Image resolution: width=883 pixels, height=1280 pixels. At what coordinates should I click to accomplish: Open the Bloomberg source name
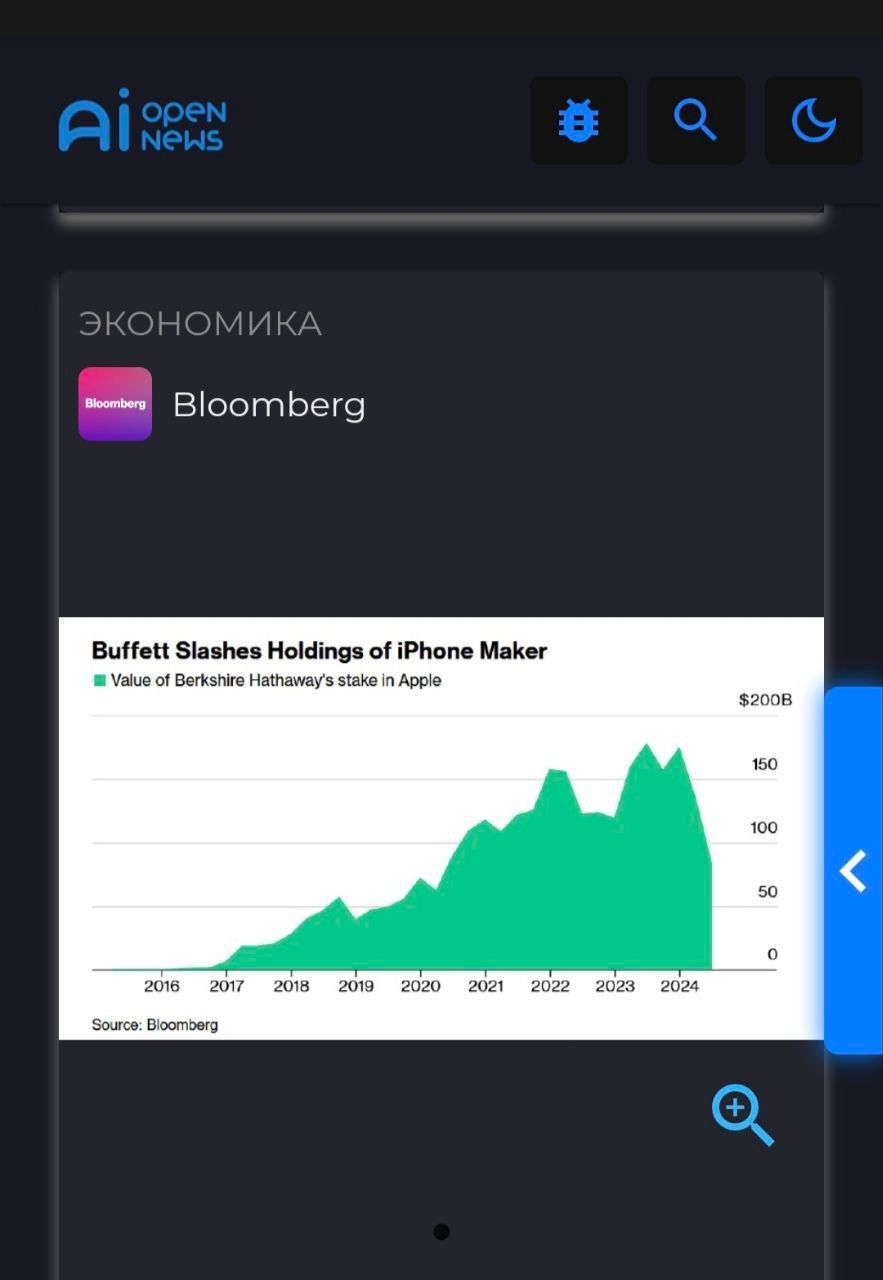[269, 405]
